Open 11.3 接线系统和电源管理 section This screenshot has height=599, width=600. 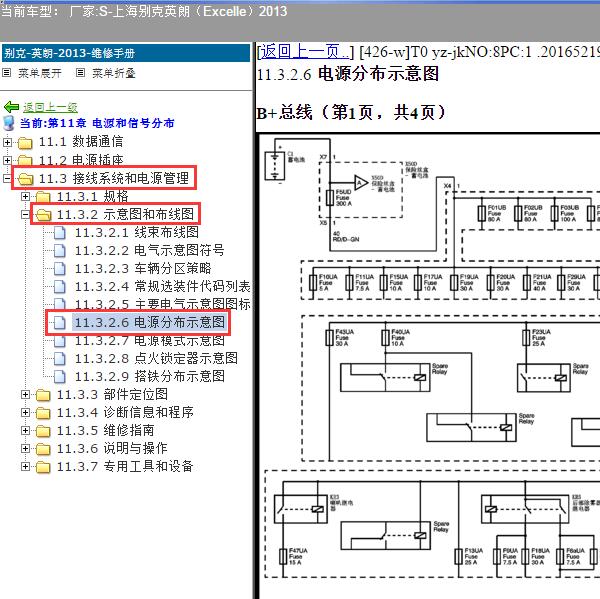[114, 178]
